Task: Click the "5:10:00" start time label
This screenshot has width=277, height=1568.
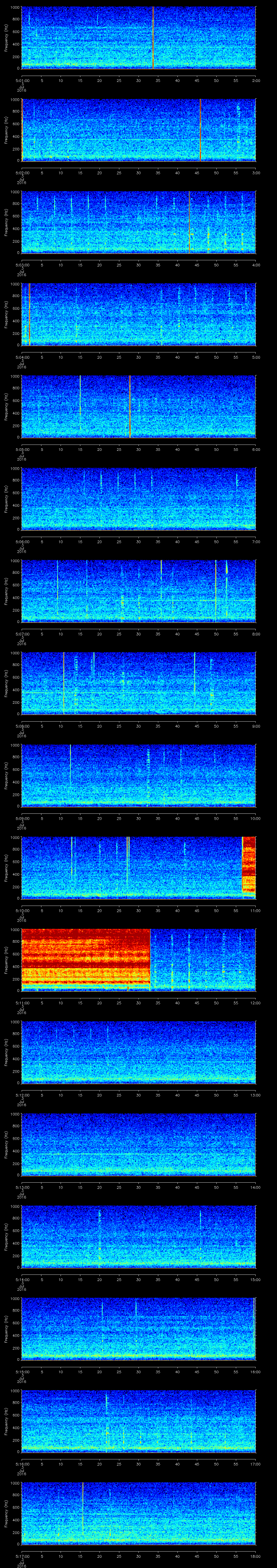Action: pos(22,910)
